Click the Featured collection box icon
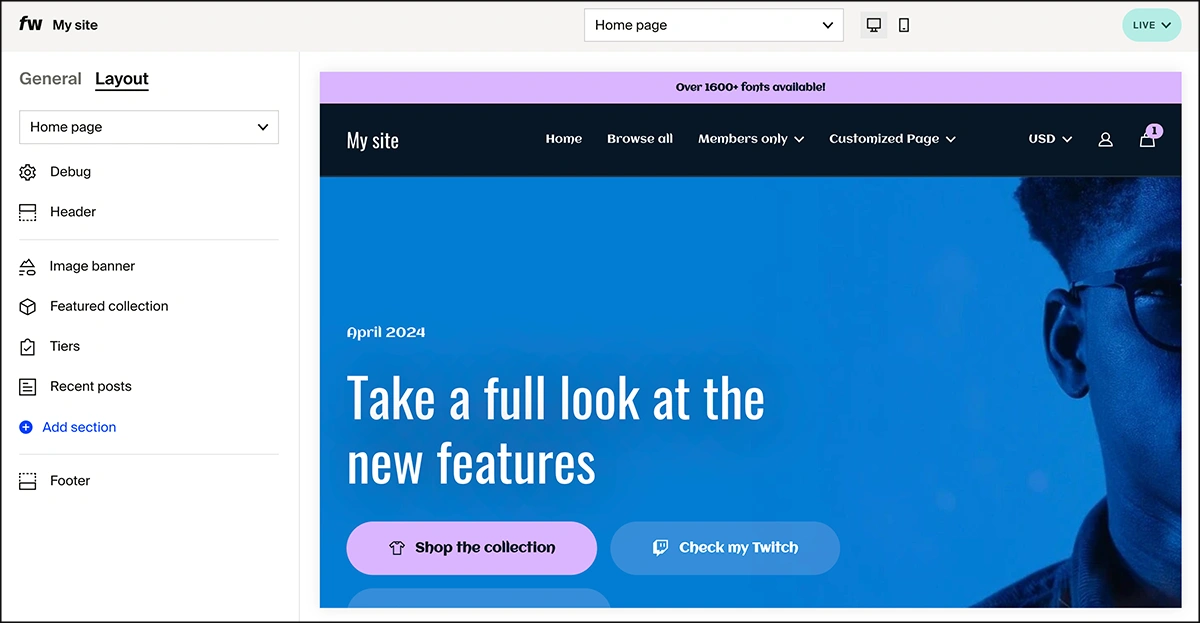1200x623 pixels. (x=28, y=307)
